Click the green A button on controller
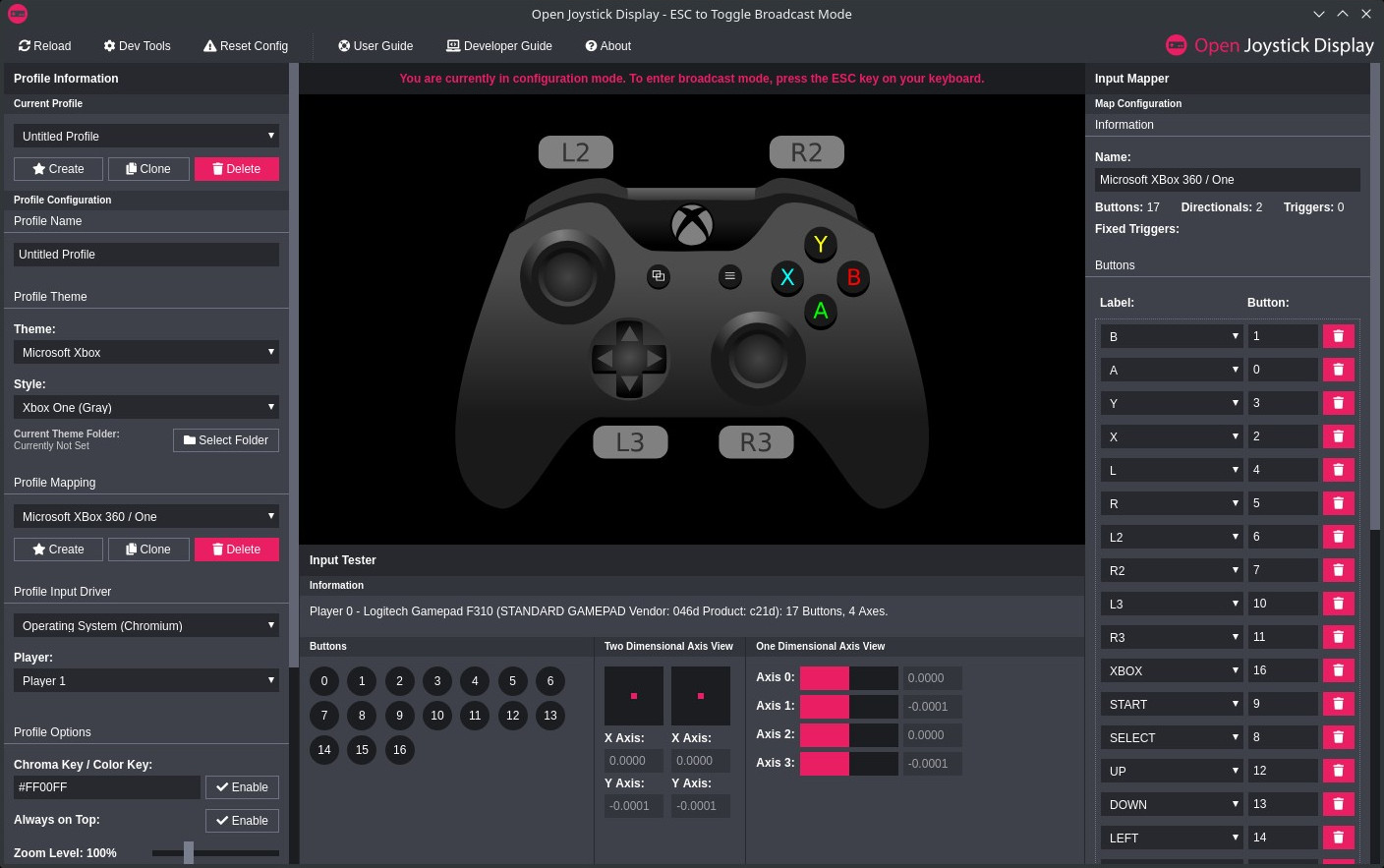The height and width of the screenshot is (868, 1384). coord(821,311)
